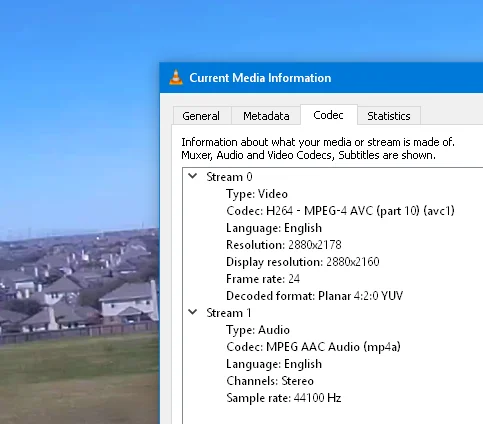Screen dimensions: 483x424
Task: Select the Channels: Stereo row
Action: tap(270, 381)
